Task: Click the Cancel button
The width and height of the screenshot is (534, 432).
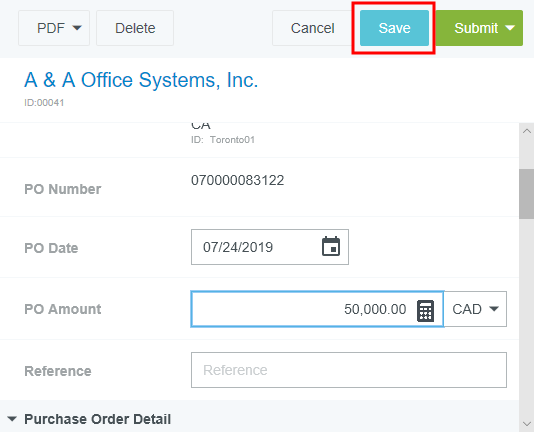Action: (x=312, y=28)
